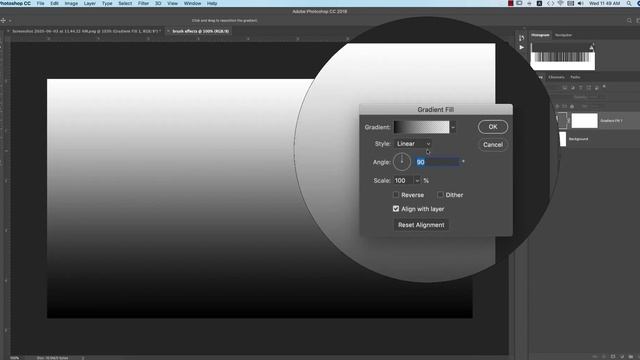Click the History panel icon in collapsed dock

pyautogui.click(x=521, y=38)
